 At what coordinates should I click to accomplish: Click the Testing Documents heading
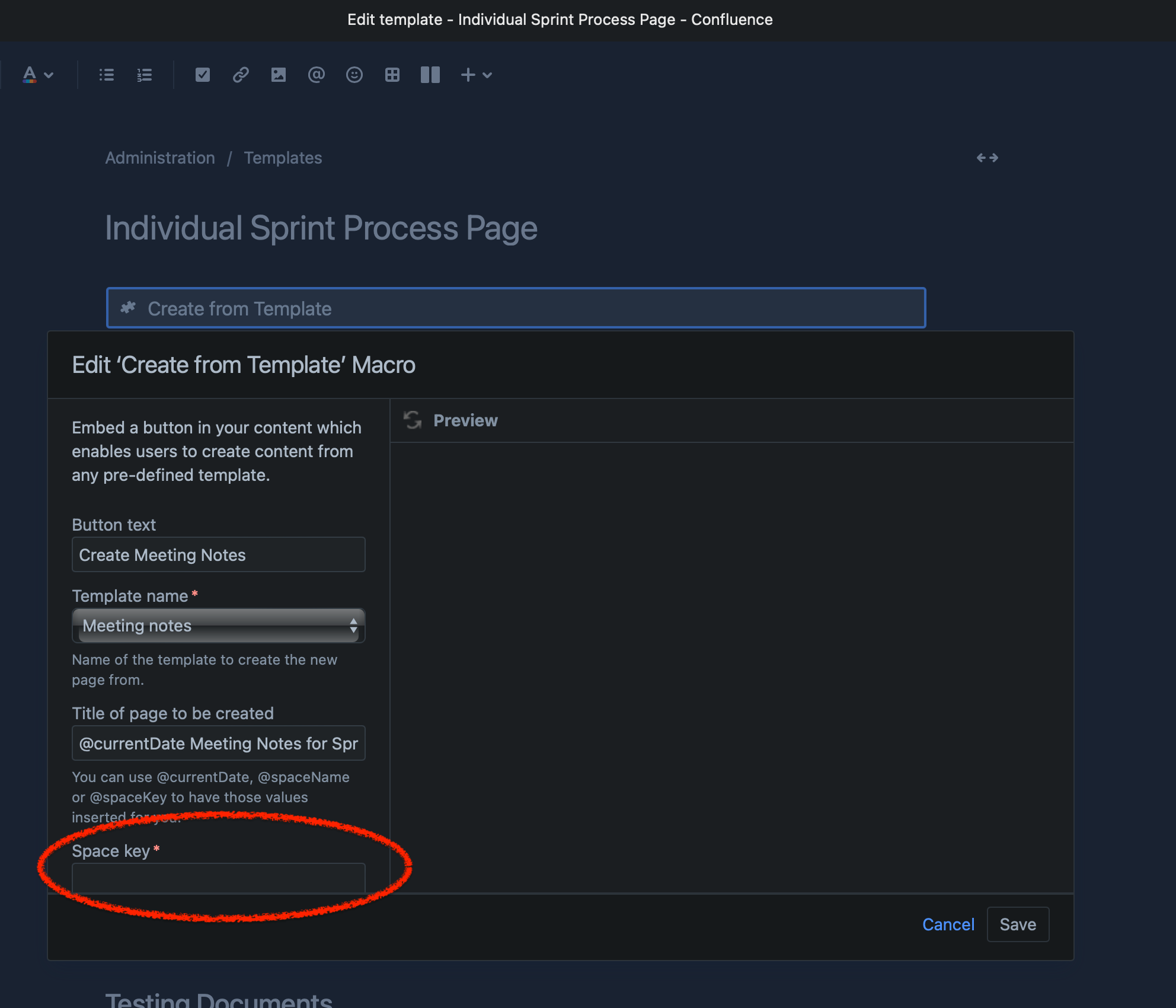[x=219, y=1000]
